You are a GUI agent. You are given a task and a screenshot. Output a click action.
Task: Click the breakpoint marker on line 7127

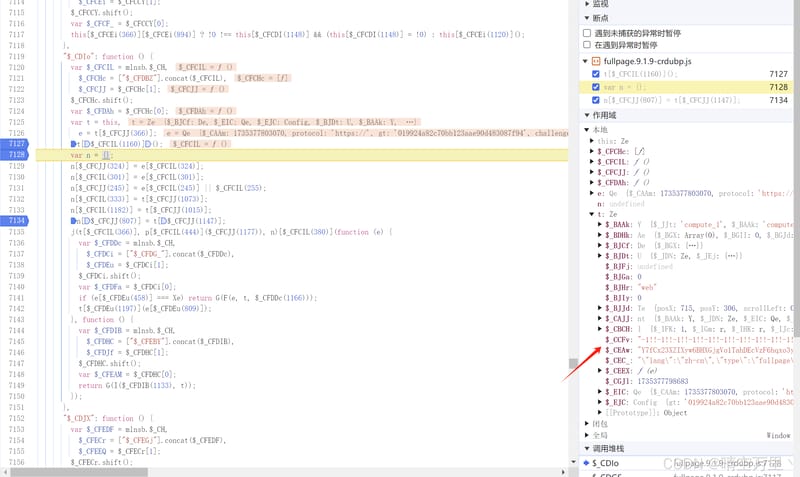(x=15, y=144)
